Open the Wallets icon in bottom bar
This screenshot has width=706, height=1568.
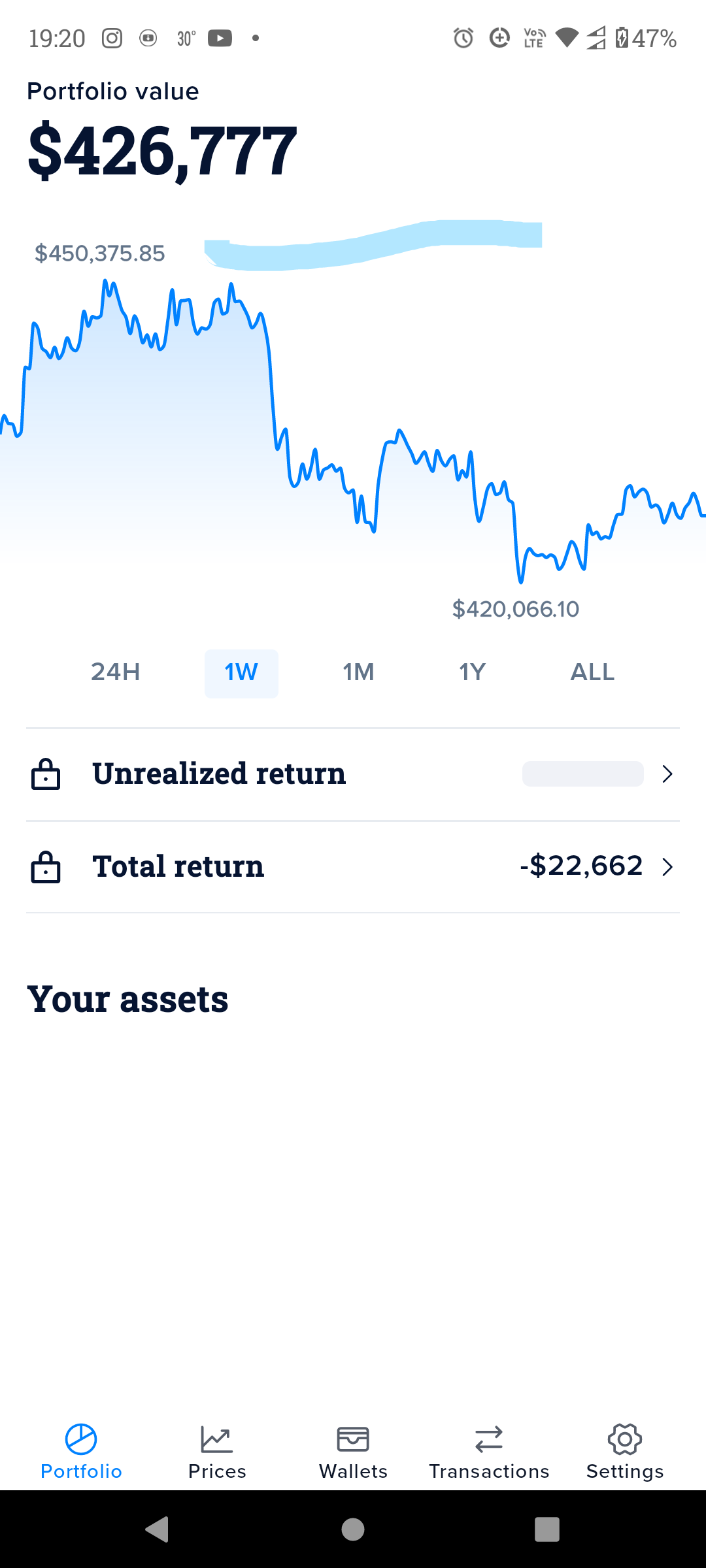(x=353, y=1439)
